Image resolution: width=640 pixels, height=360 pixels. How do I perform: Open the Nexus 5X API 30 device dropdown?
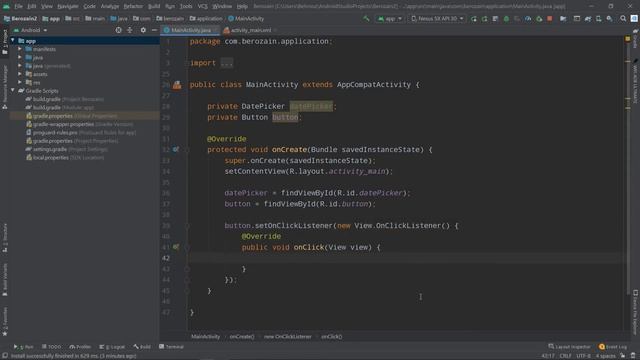tap(437, 19)
